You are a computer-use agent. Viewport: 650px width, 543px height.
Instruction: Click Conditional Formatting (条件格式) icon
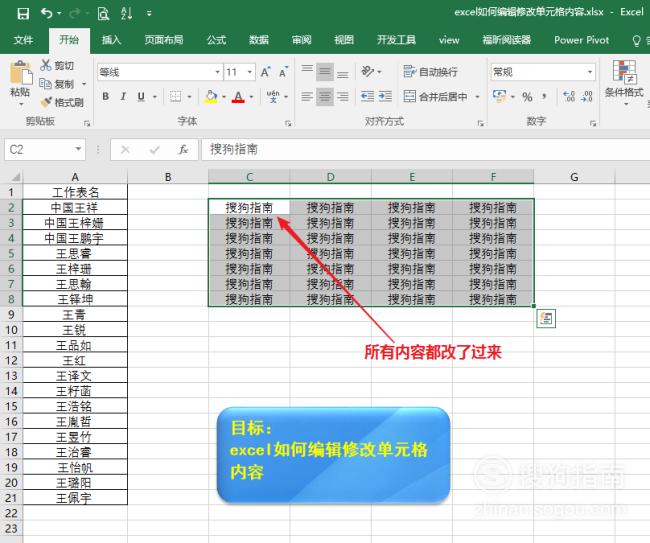coord(624,81)
